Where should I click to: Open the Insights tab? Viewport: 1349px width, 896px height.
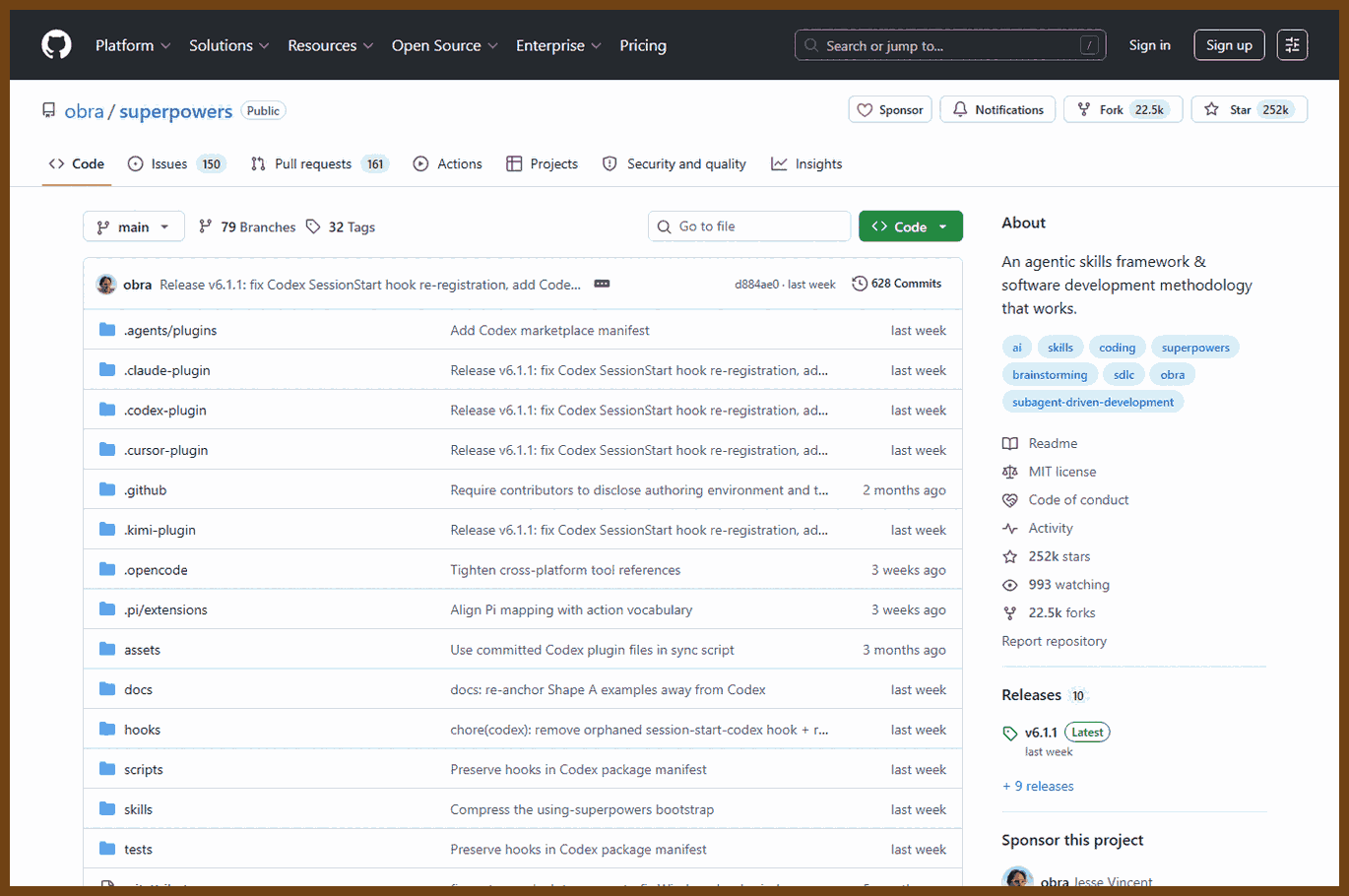[x=806, y=164]
